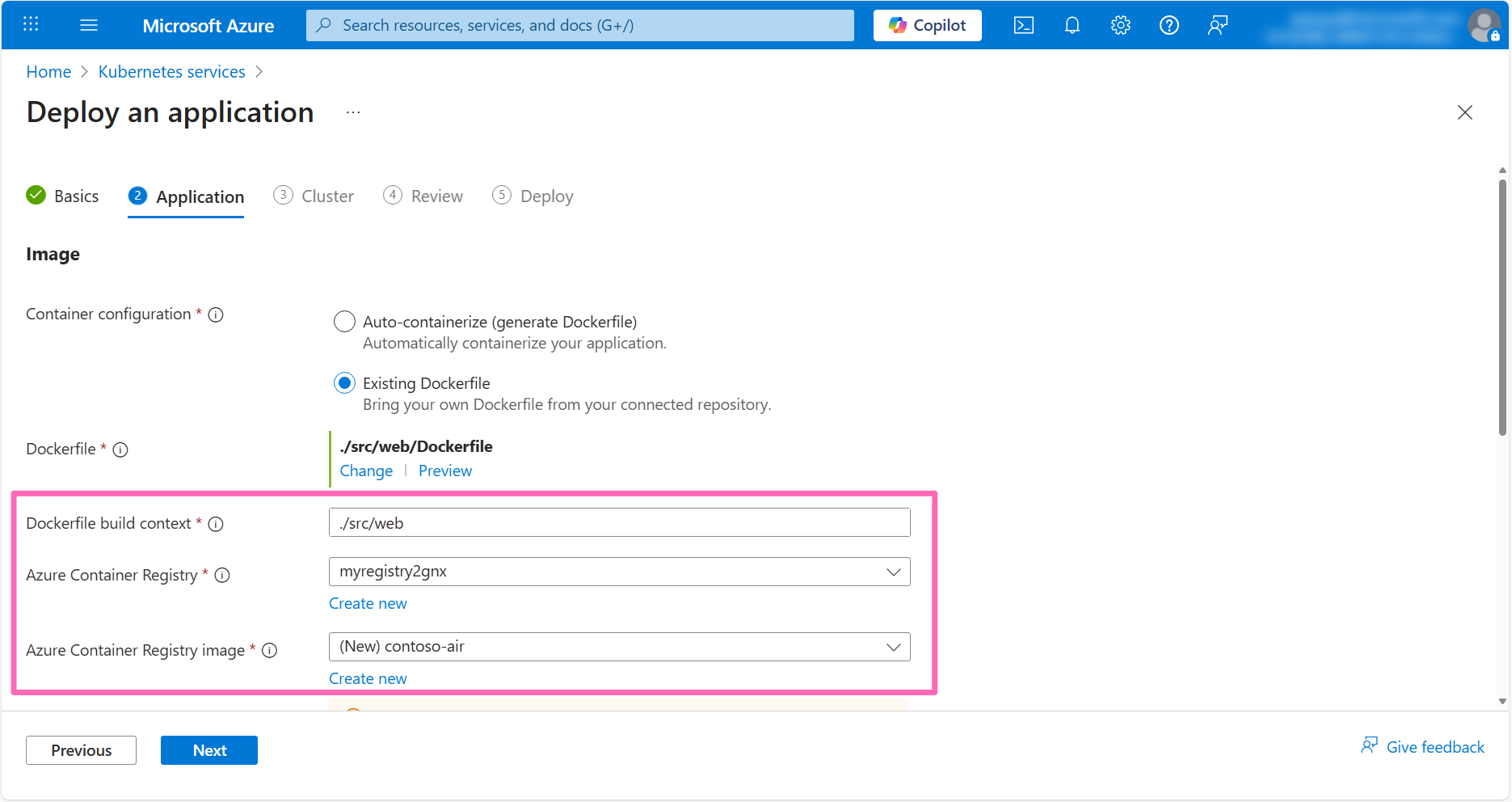
Task: Click the info icon beside Container configuration
Action: tap(215, 314)
